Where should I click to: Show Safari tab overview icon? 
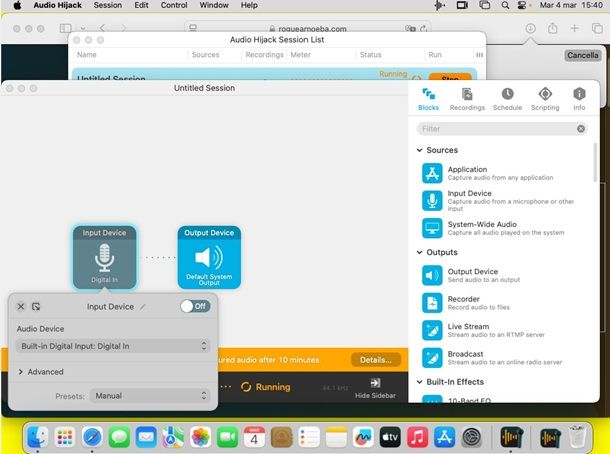tap(597, 28)
